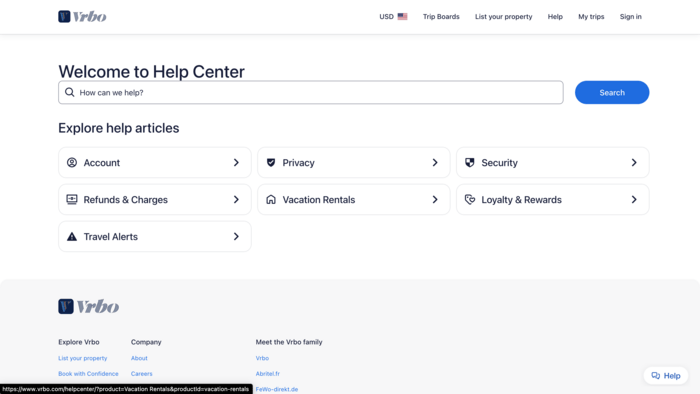Click the Security shield icon

pos(470,162)
